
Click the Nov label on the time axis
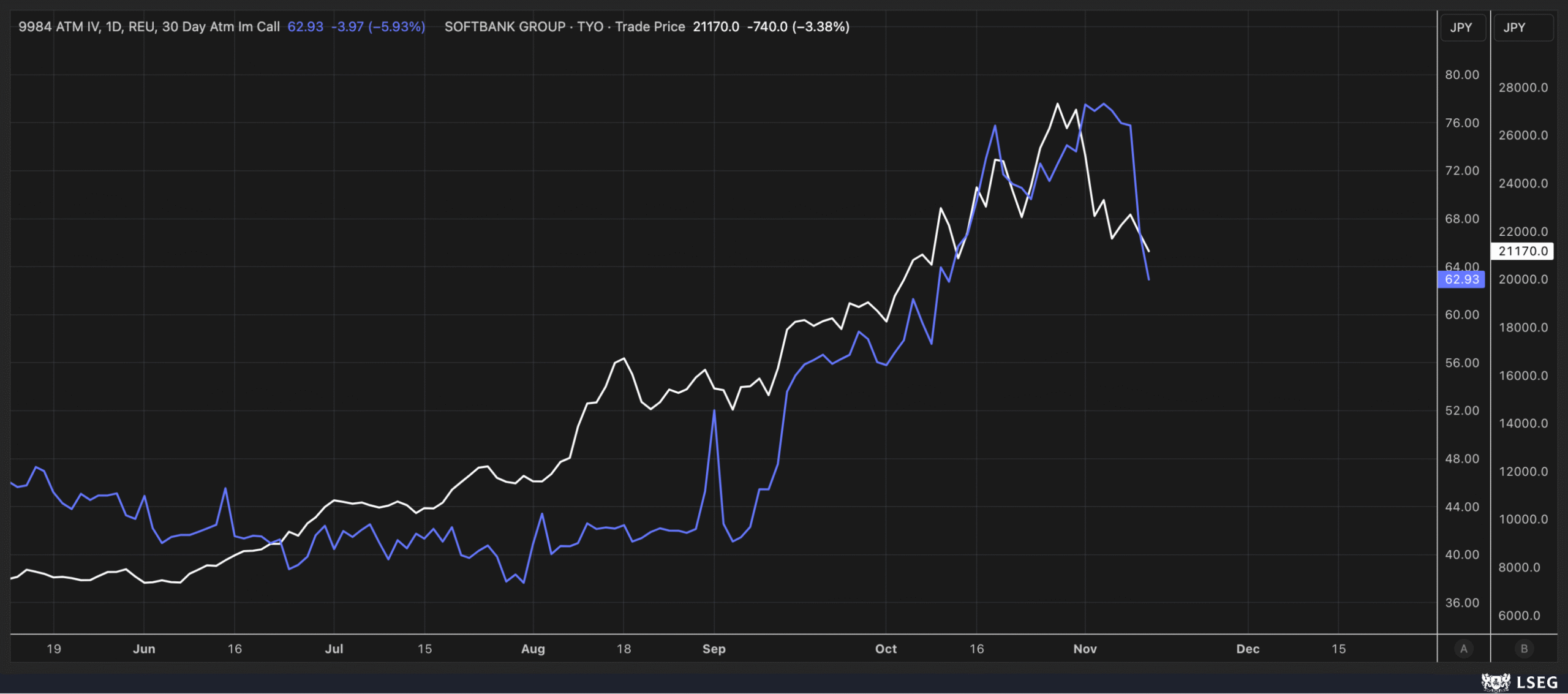click(1085, 649)
